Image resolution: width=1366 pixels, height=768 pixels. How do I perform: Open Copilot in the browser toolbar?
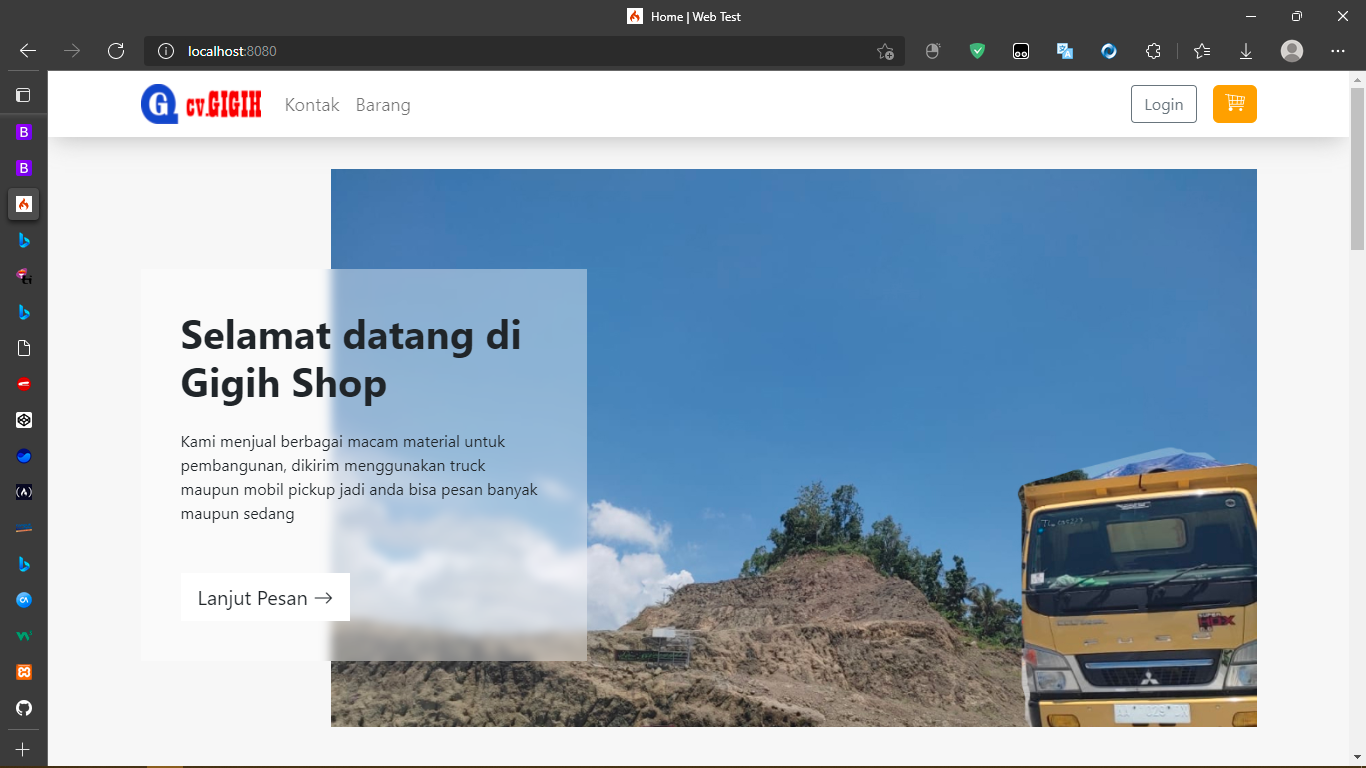[1108, 50]
